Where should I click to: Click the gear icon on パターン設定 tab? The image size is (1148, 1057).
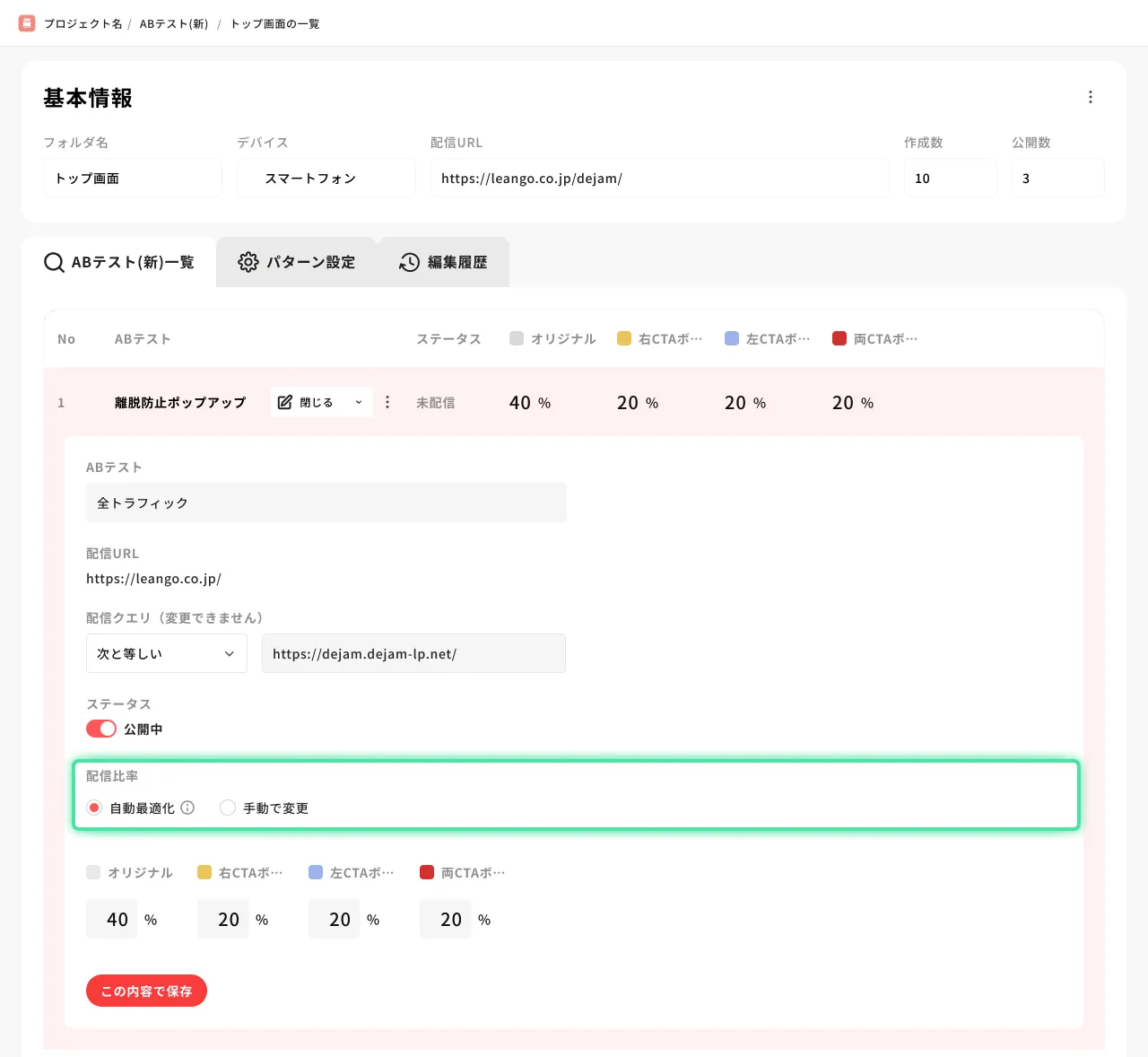click(x=248, y=262)
